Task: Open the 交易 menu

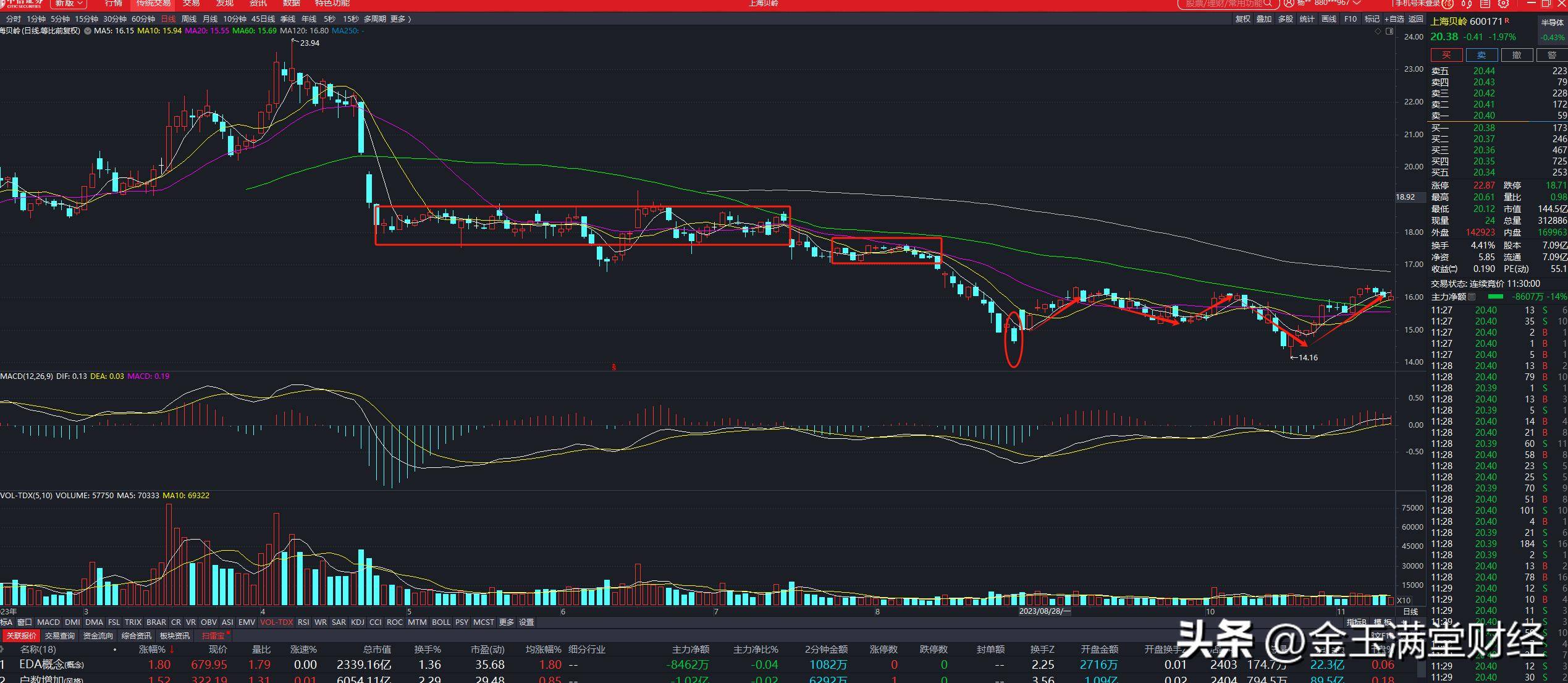Action: (x=191, y=4)
